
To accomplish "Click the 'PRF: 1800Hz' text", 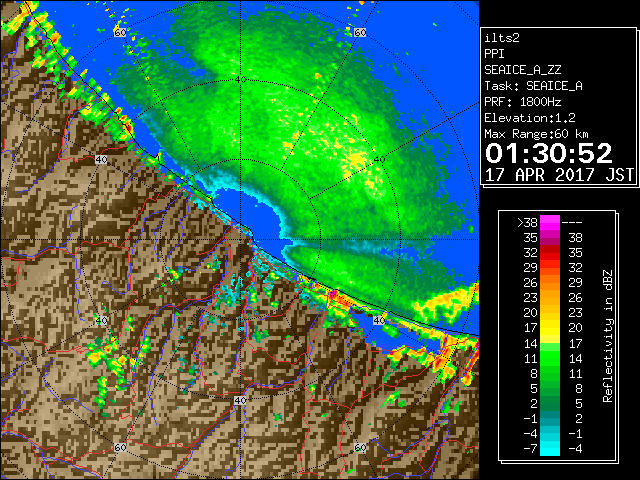I will (x=523, y=102).
